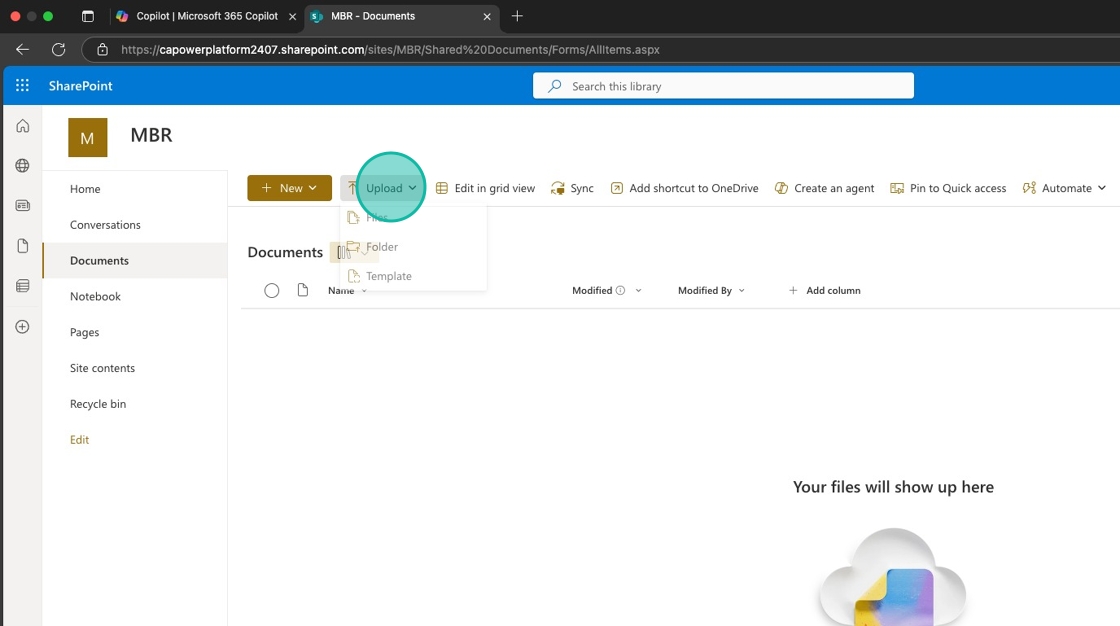1120x626 pixels.
Task: Open the Recycle bin link
Action: [x=98, y=404]
